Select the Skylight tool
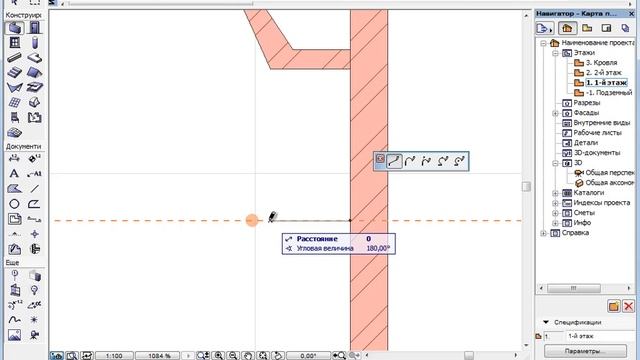Image resolution: width=640 pixels, height=360 pixels. pos(35,87)
